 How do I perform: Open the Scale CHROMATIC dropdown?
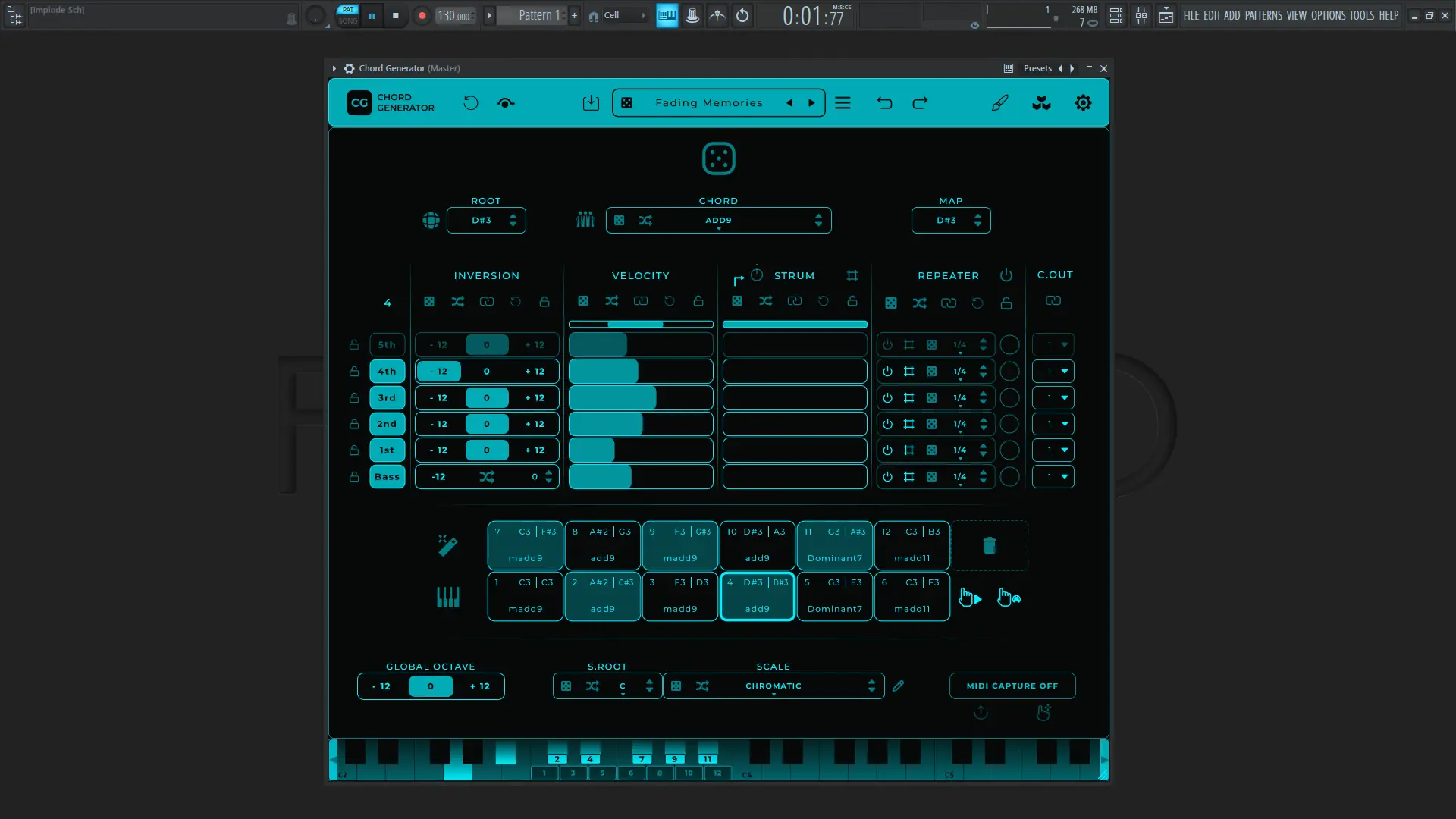773,686
